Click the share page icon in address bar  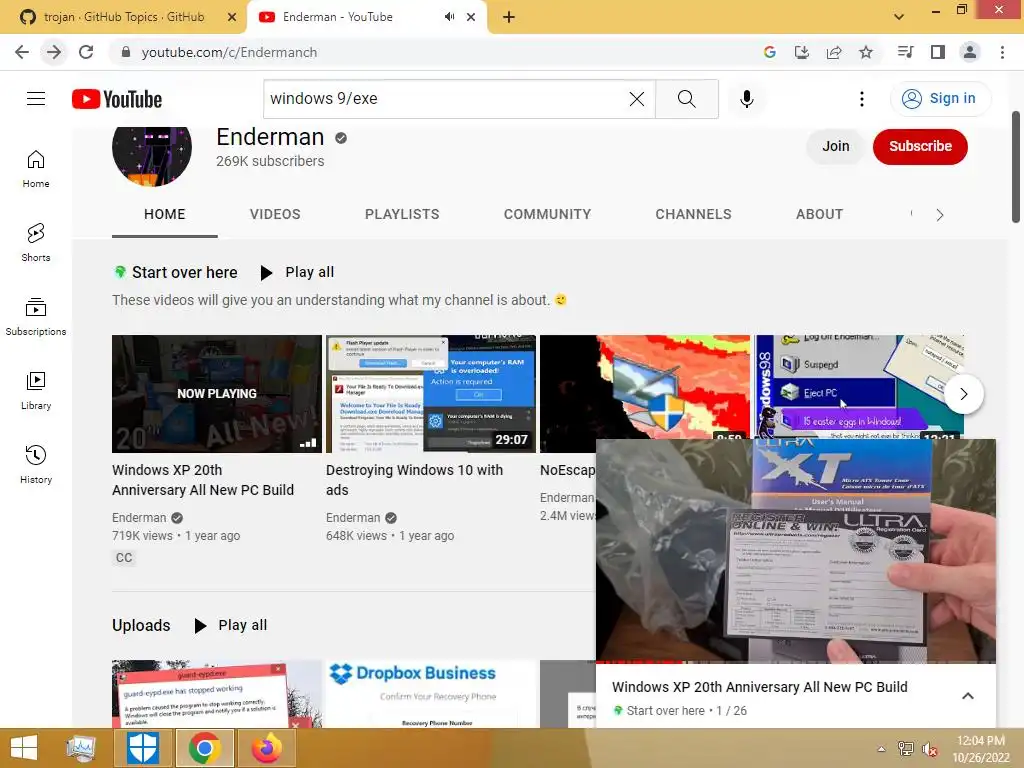834,52
